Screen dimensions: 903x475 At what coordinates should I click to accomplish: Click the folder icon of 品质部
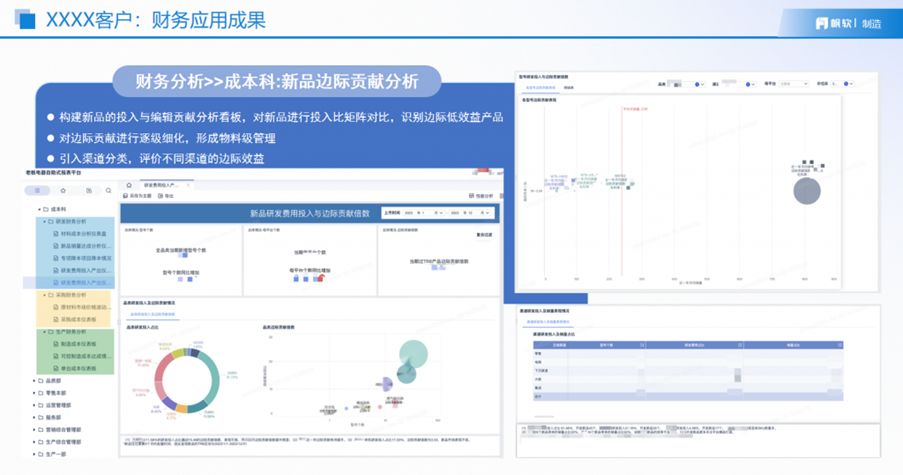click(41, 381)
